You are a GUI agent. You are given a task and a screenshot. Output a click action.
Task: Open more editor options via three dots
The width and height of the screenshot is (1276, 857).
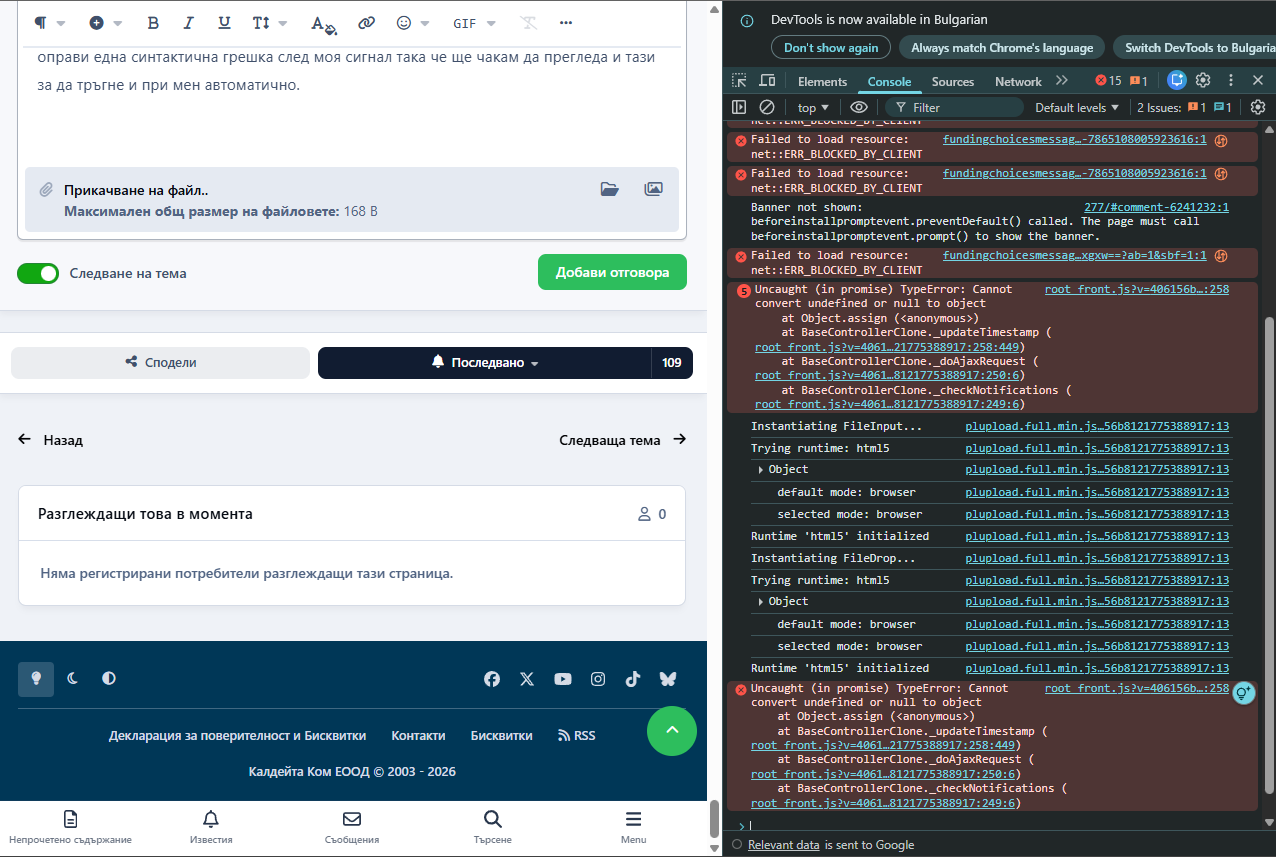coord(566,23)
